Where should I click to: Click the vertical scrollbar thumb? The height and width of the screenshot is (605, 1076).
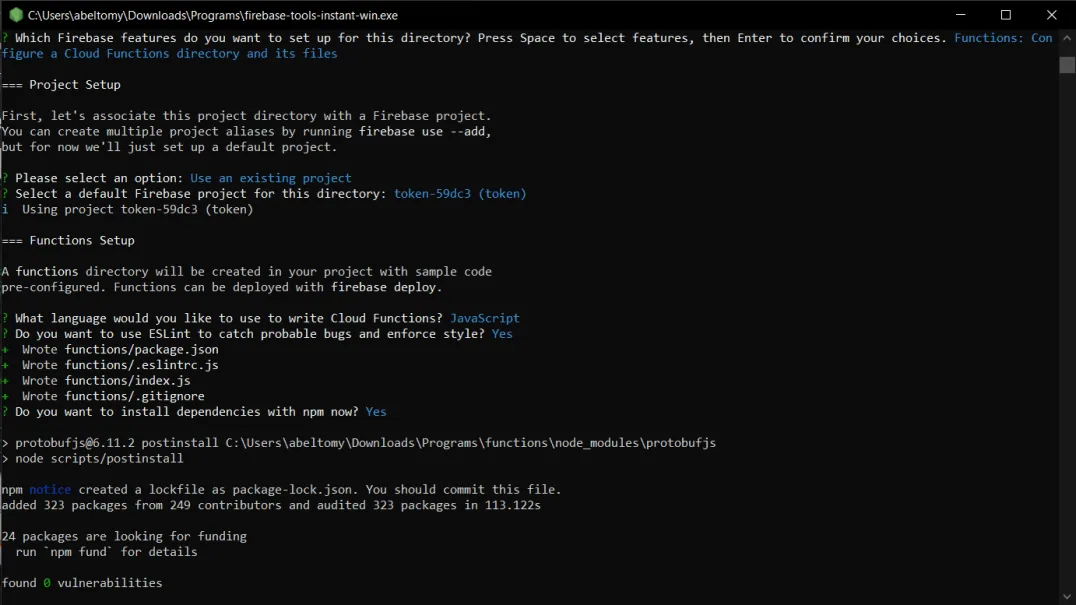1066,64
